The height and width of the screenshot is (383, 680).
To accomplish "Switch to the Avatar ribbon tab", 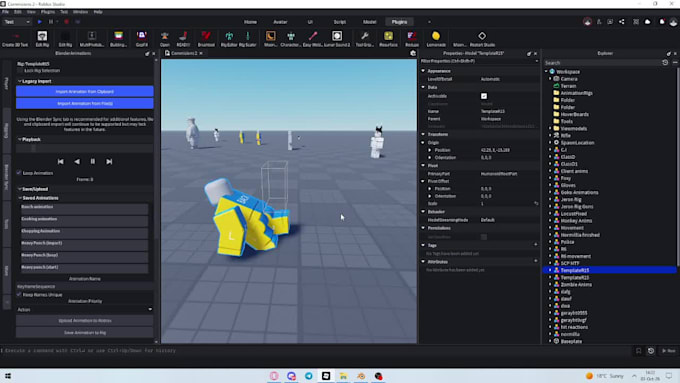I will (280, 22).
